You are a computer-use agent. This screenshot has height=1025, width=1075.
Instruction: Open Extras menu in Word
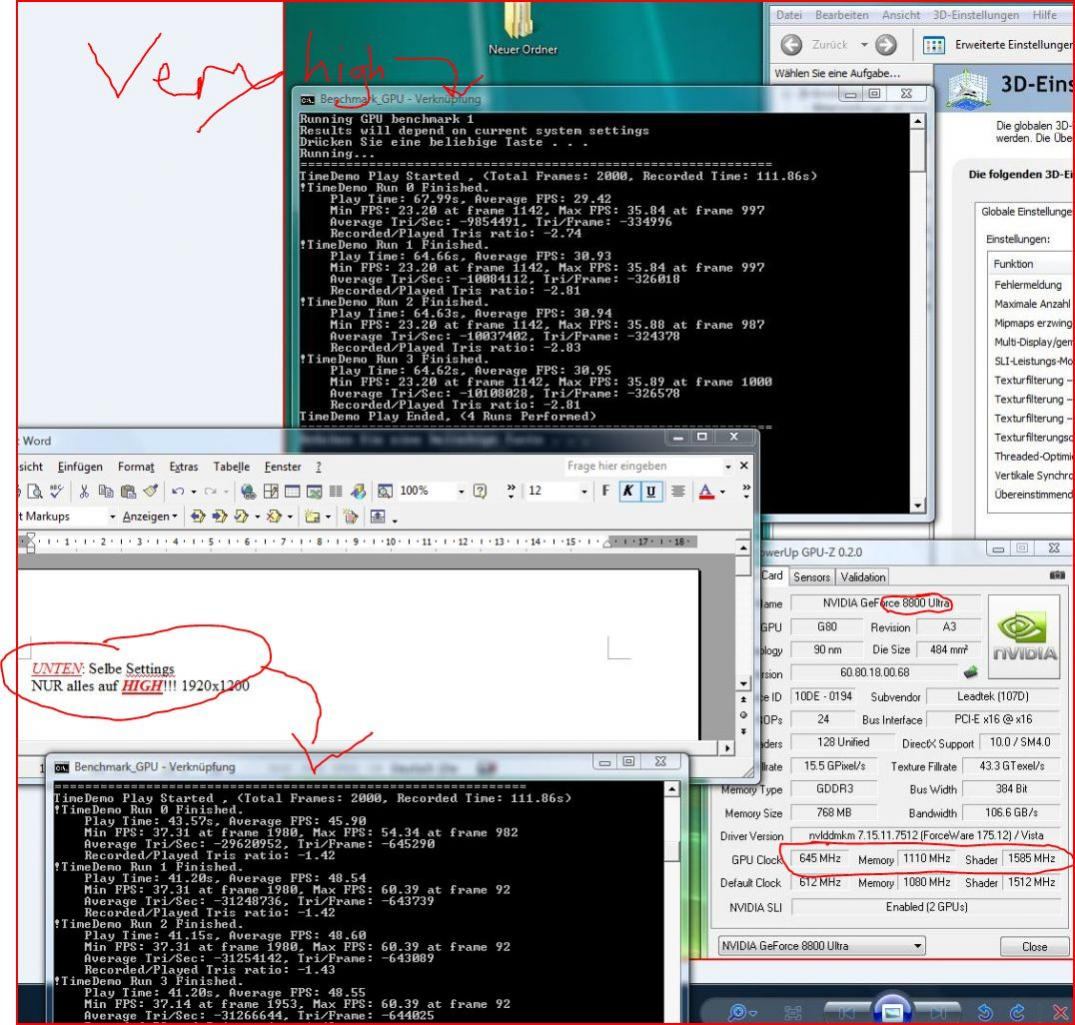coord(184,467)
